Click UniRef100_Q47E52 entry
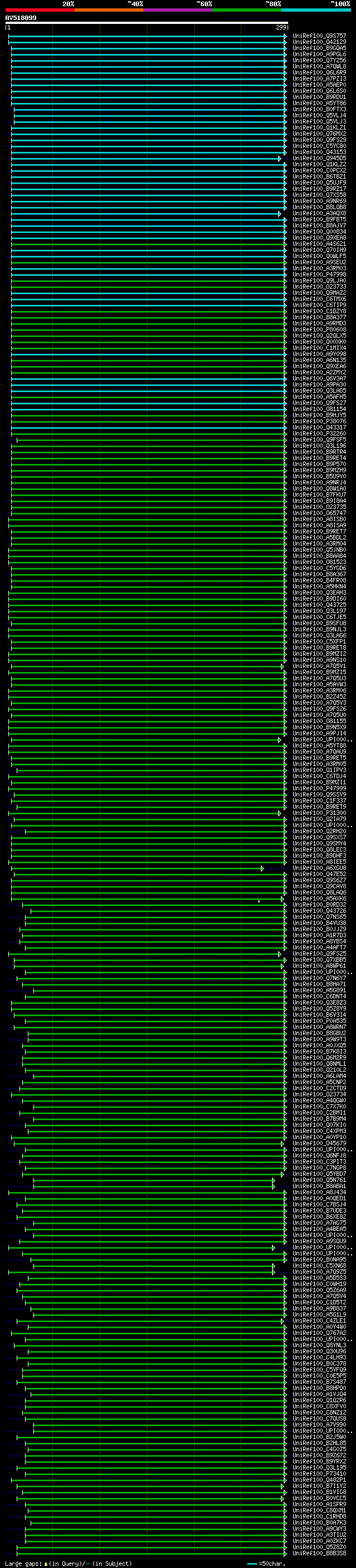Image resolution: width=356 pixels, height=1568 pixels. 319,874
